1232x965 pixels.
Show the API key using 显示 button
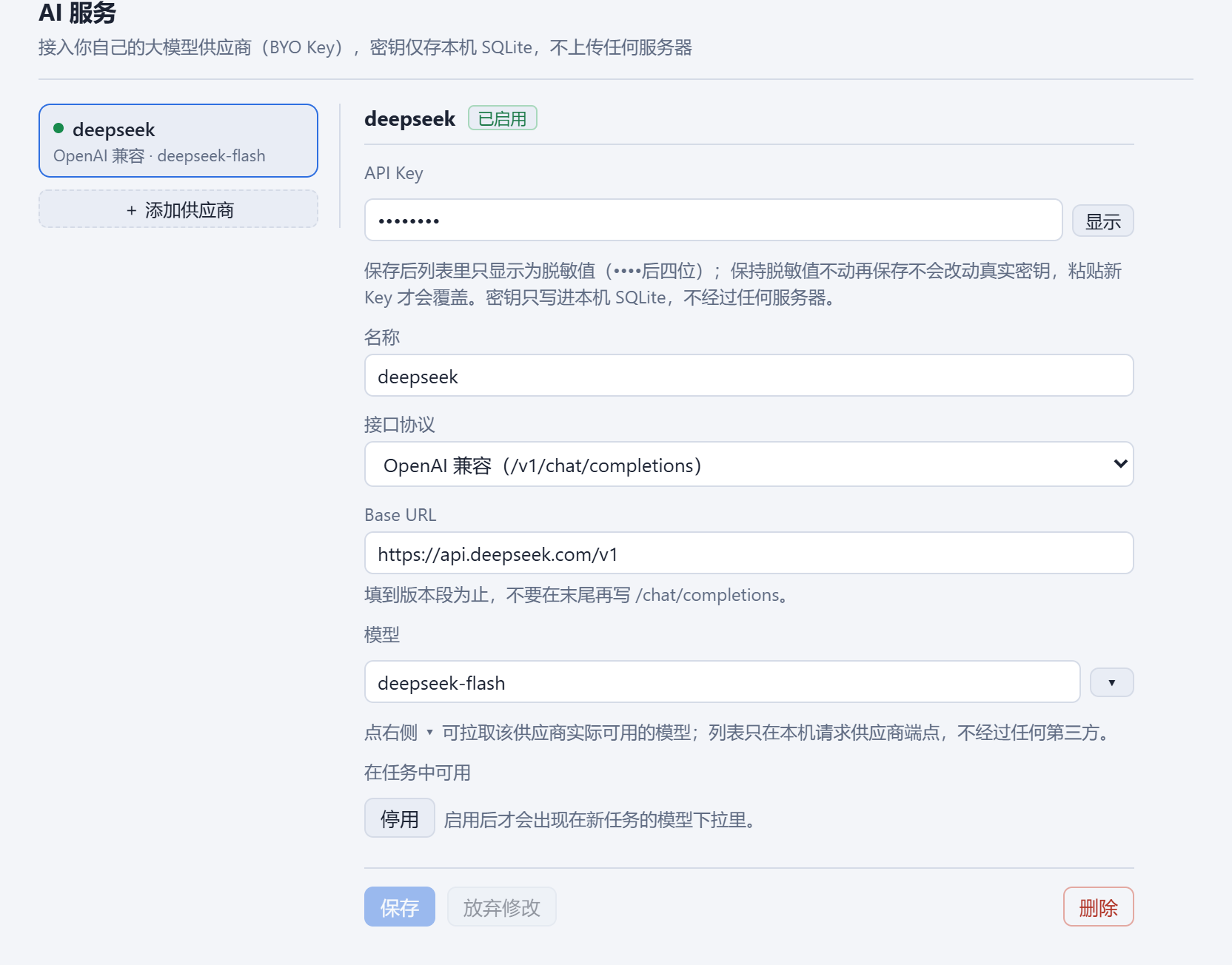[1103, 221]
